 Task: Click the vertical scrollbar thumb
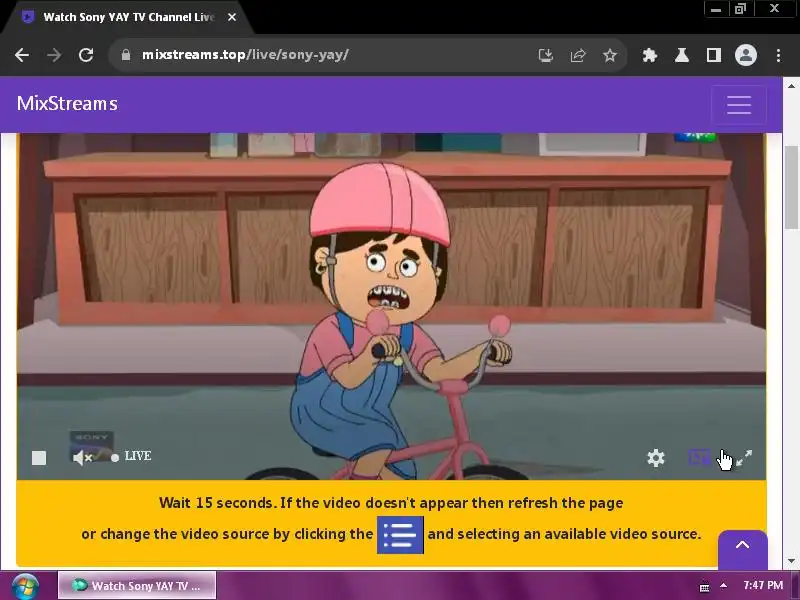pos(791,188)
